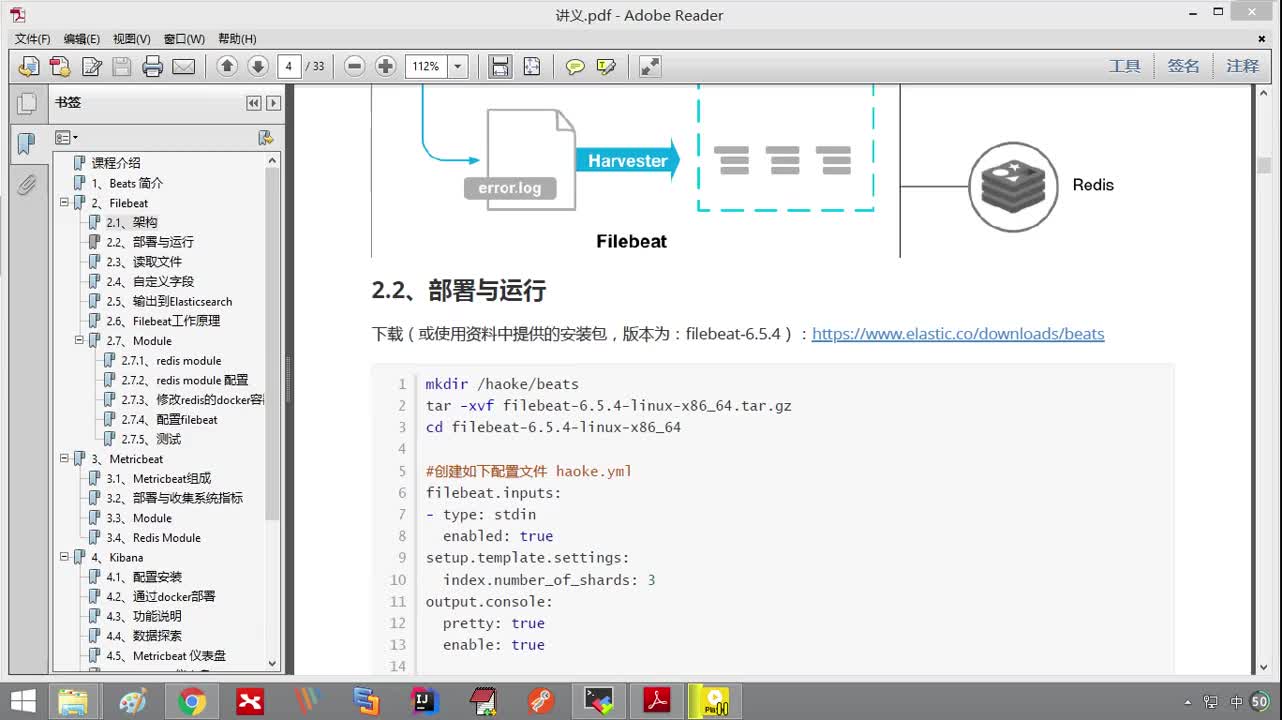Select bookmark '2.6、Filebeat工作原理'
This screenshot has width=1282, height=720.
163,321
